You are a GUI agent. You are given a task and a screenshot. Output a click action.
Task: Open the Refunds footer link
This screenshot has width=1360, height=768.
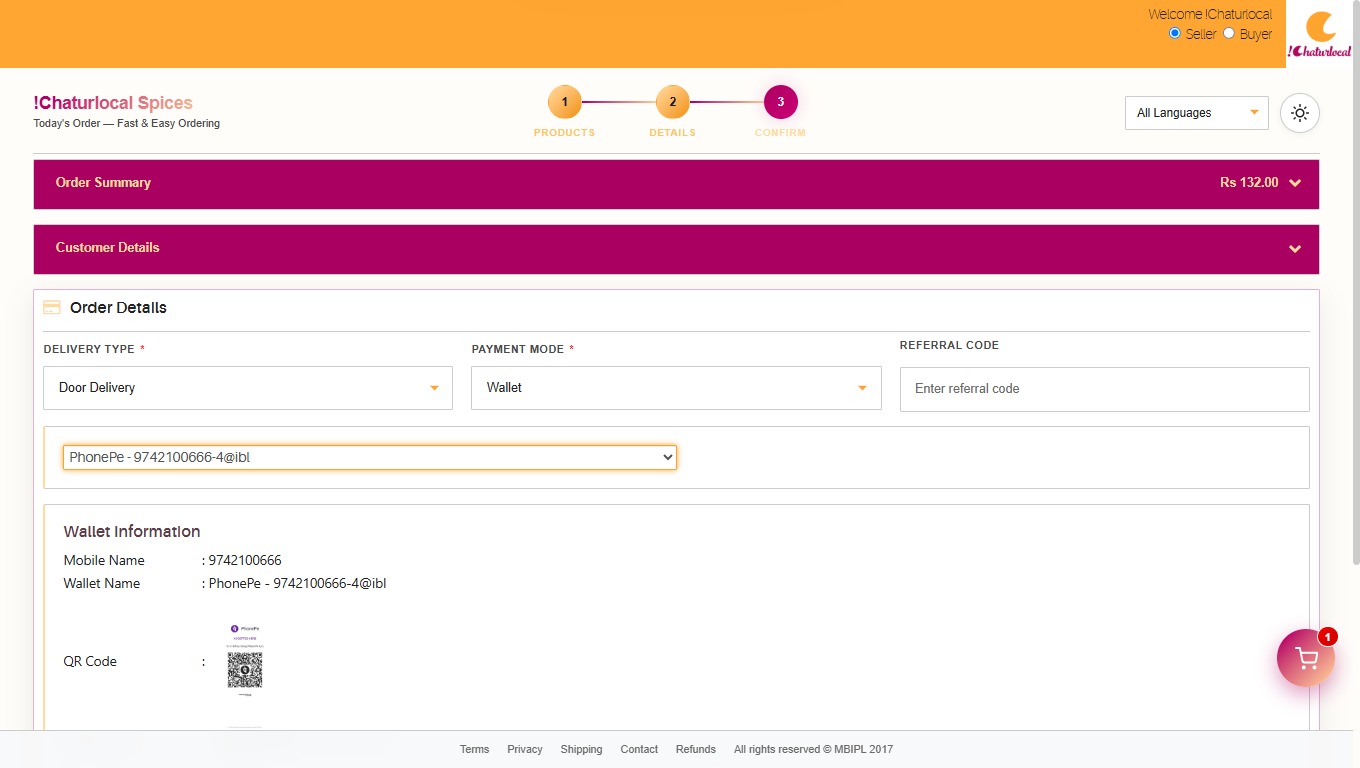(696, 749)
